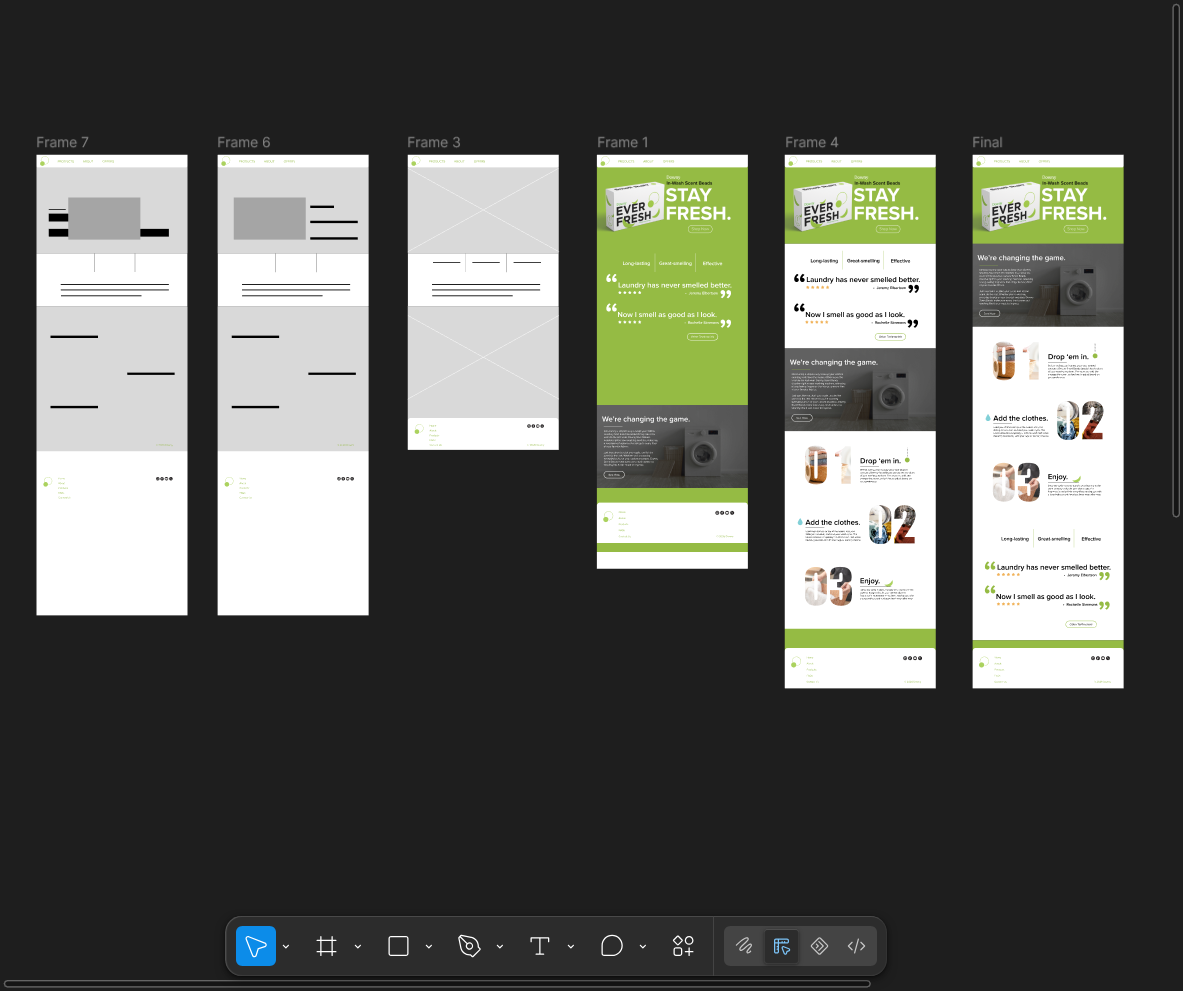The width and height of the screenshot is (1183, 991).
Task: Click the vertical canvas scrollbar
Action: click(1175, 259)
